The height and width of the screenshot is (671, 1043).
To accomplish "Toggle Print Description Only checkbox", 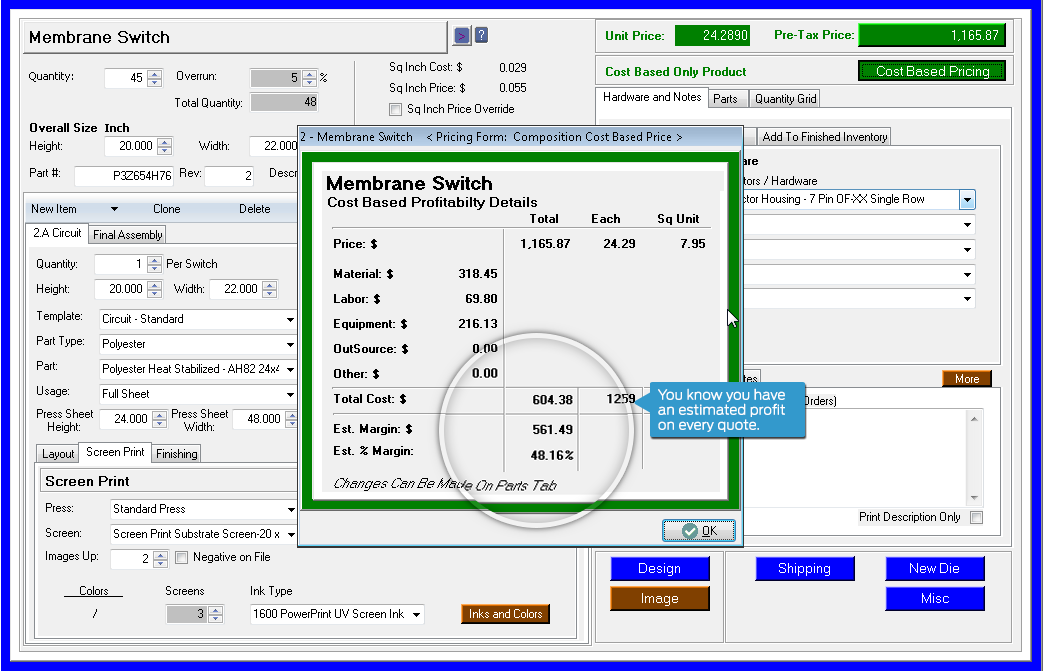I will [x=976, y=517].
